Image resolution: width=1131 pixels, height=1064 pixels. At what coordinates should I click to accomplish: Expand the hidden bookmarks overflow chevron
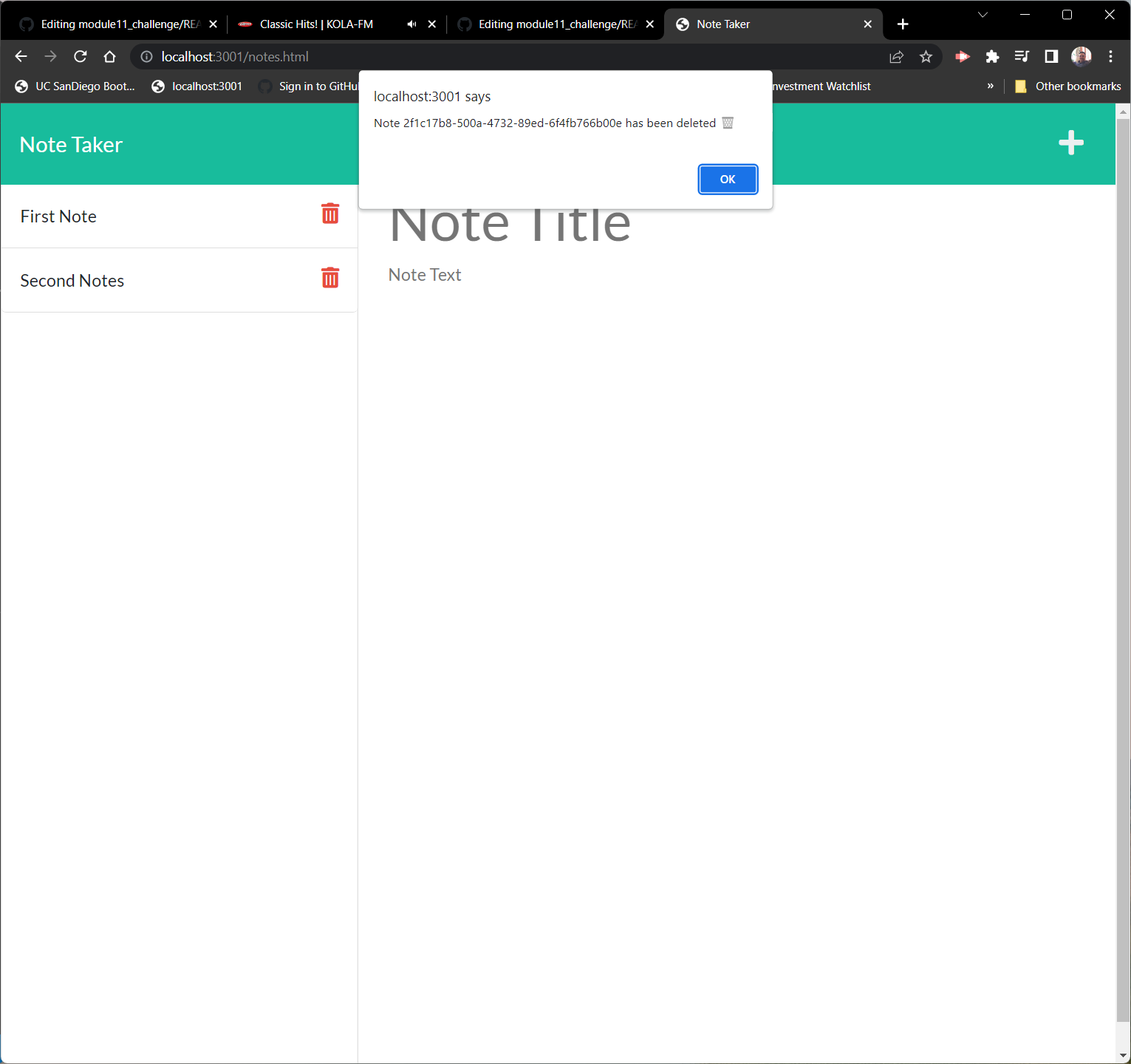point(991,86)
